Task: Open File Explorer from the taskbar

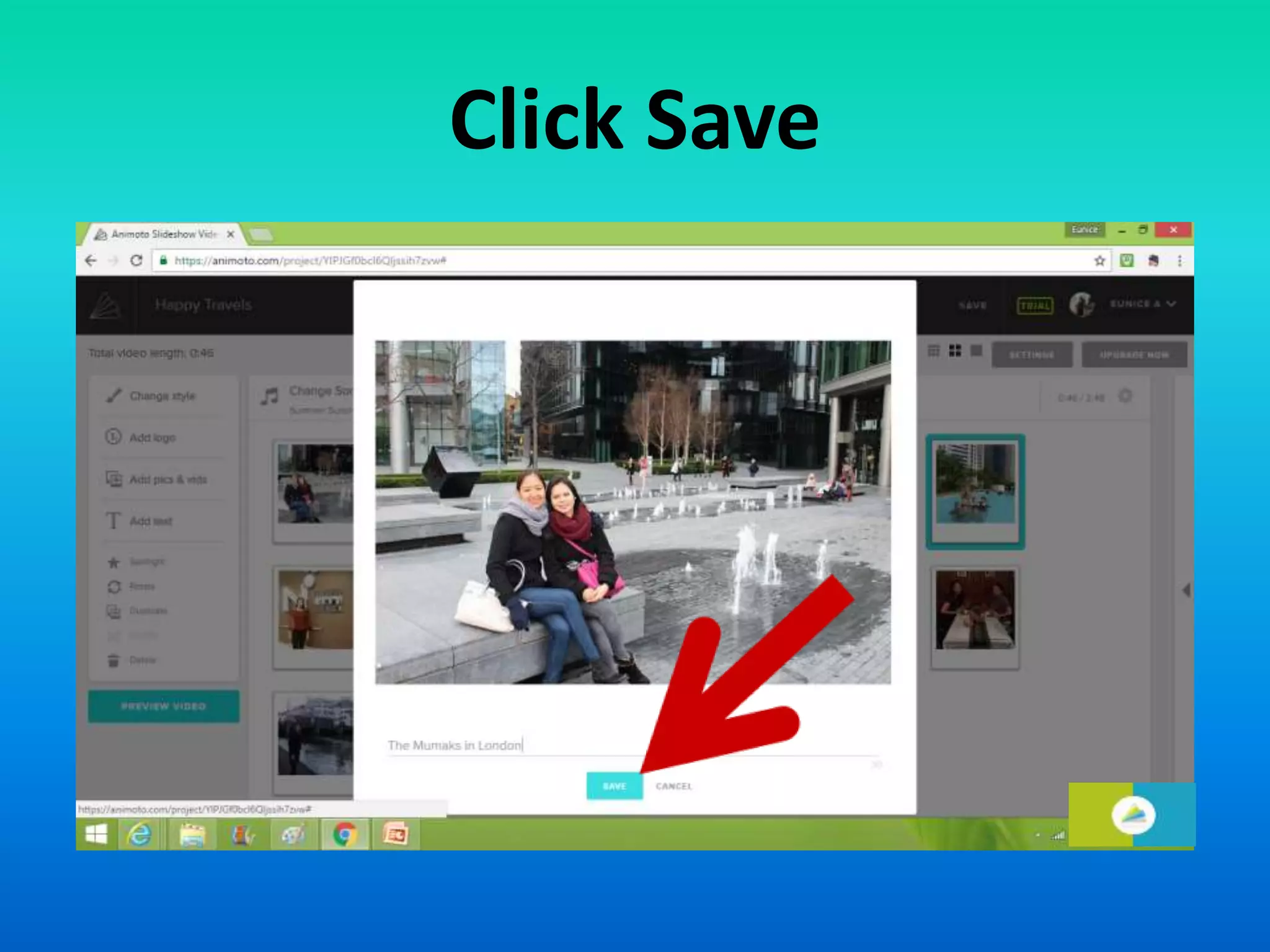Action: 192,834
